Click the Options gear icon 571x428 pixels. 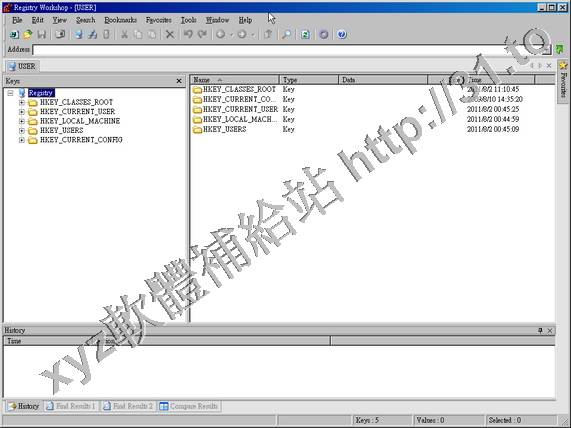coord(324,35)
